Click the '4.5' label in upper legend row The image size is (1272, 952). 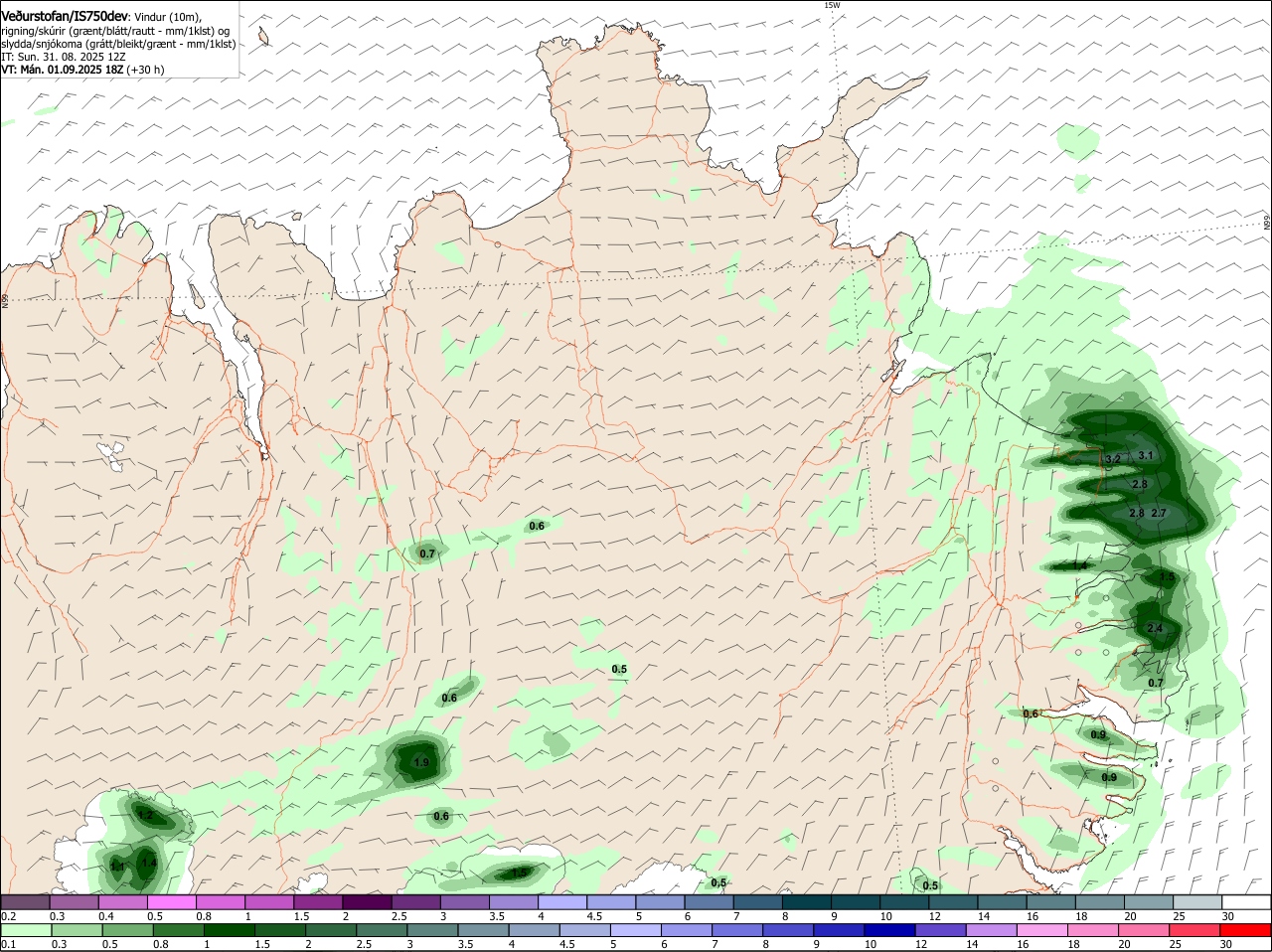(x=593, y=916)
